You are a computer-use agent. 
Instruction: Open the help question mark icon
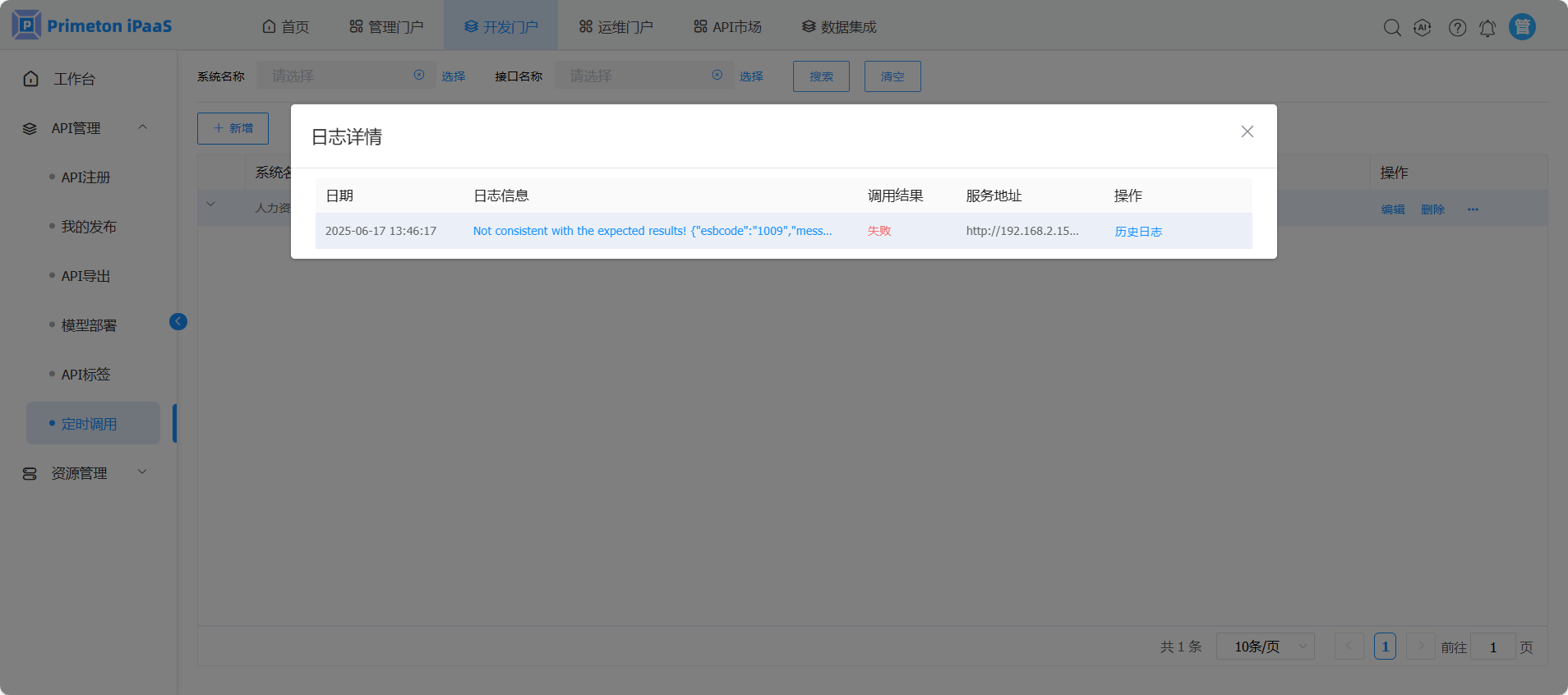click(1457, 28)
